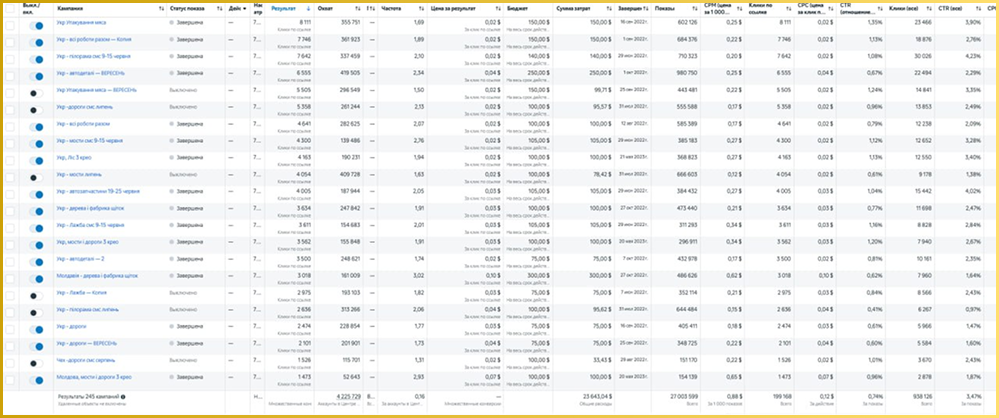Open campaign Укр - дороги — ВЕРЕСЕНЬ
Screen dimensions: 999x418
(x=86, y=343)
